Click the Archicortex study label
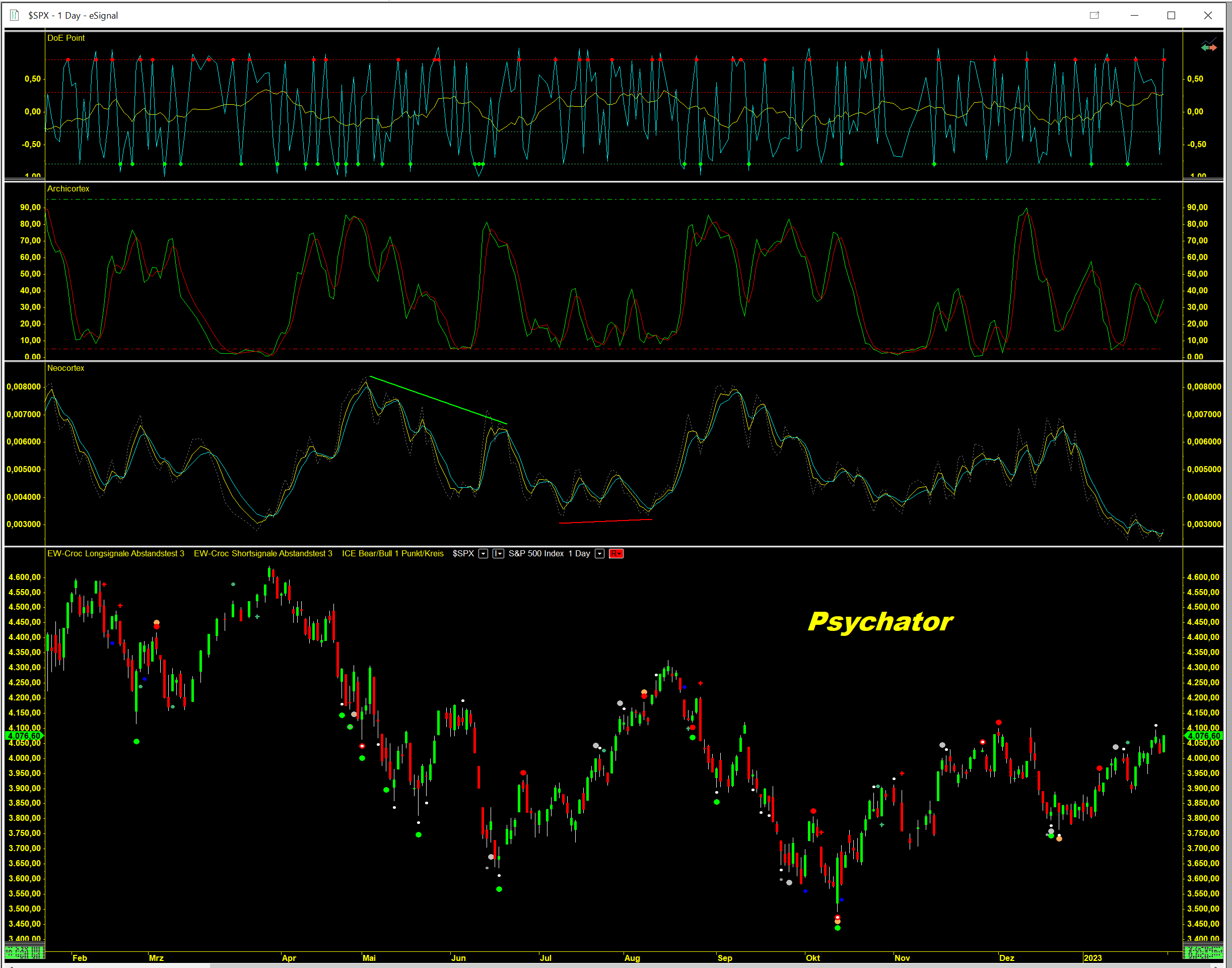1232x968 pixels. click(68, 189)
